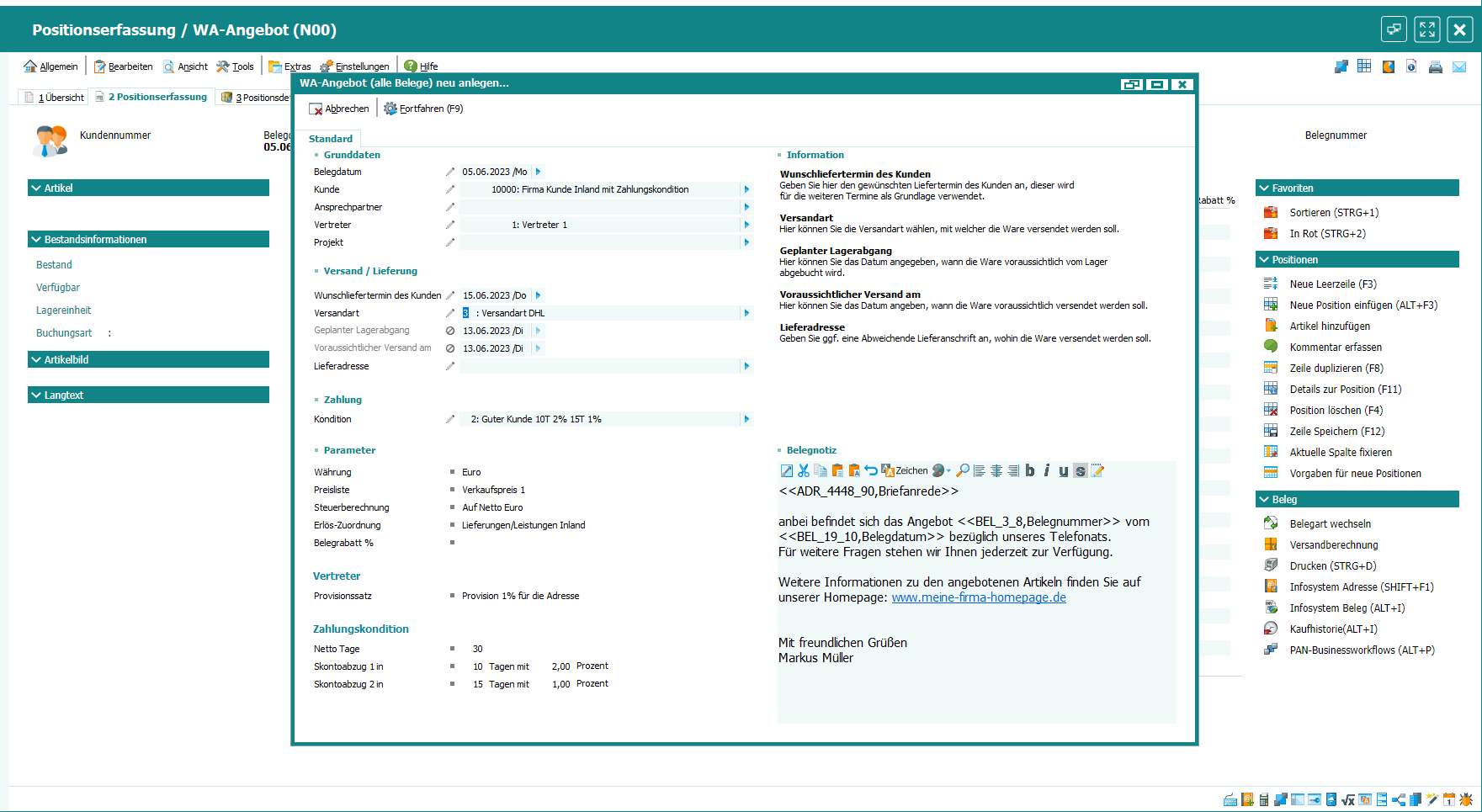Open the magnifier search in Belegnotiz toolbar

point(963,471)
